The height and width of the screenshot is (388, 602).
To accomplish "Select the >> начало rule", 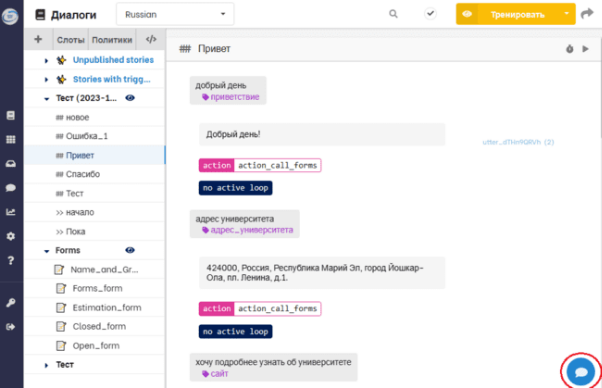I will point(95,212).
